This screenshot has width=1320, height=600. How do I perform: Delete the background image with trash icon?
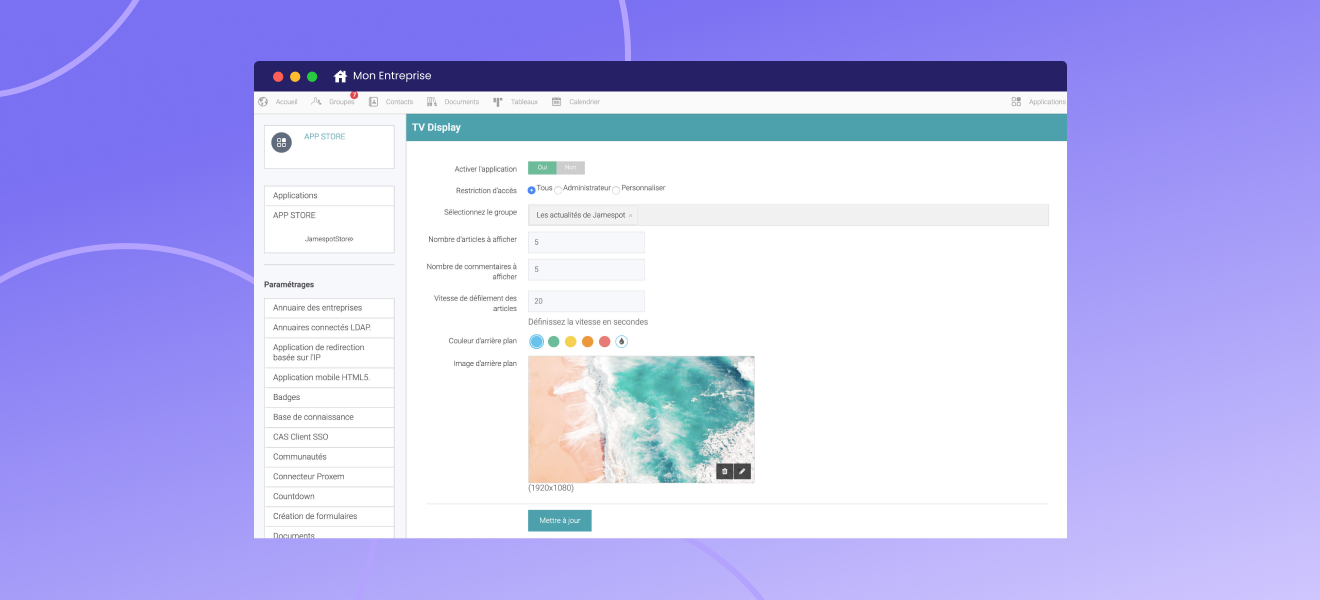point(725,471)
